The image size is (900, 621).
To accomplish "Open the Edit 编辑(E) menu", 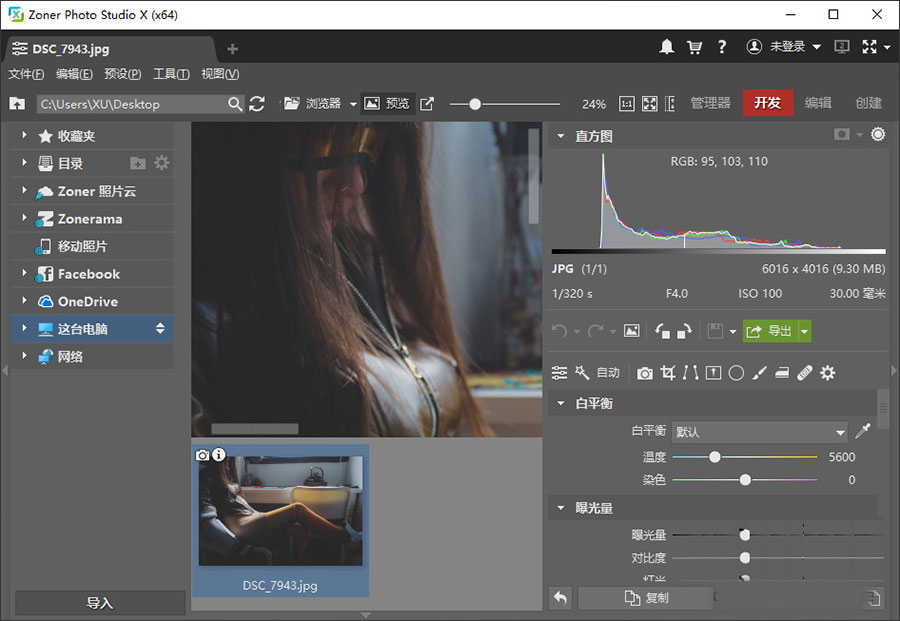I will click(74, 74).
